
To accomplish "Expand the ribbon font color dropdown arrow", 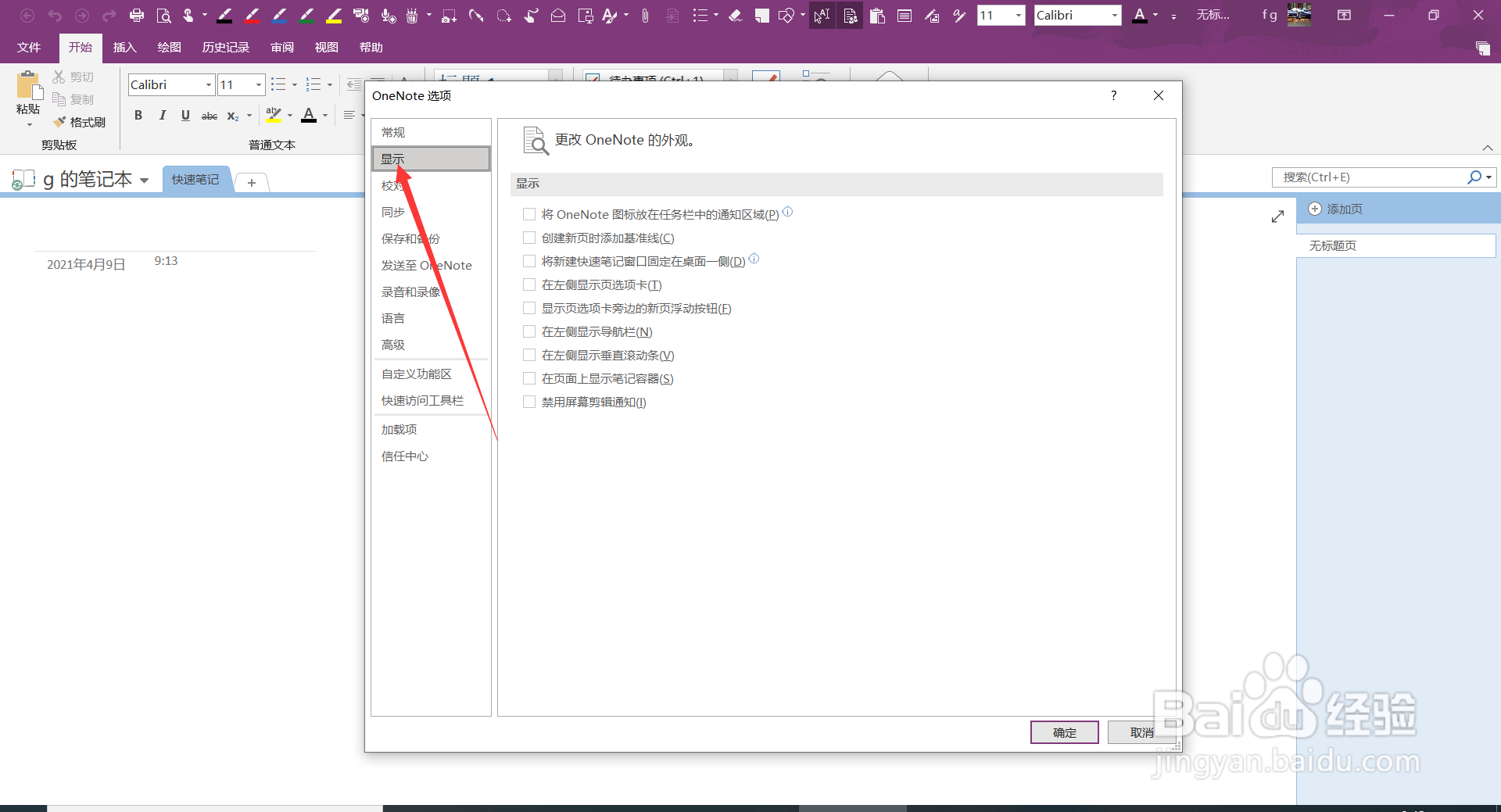I will [x=325, y=116].
